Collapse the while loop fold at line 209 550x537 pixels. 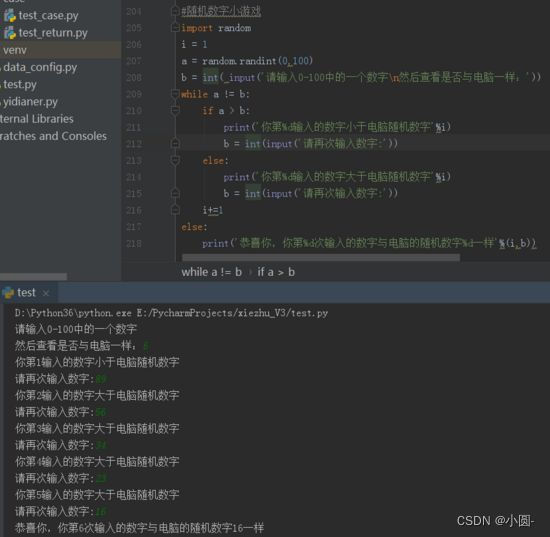point(175,94)
